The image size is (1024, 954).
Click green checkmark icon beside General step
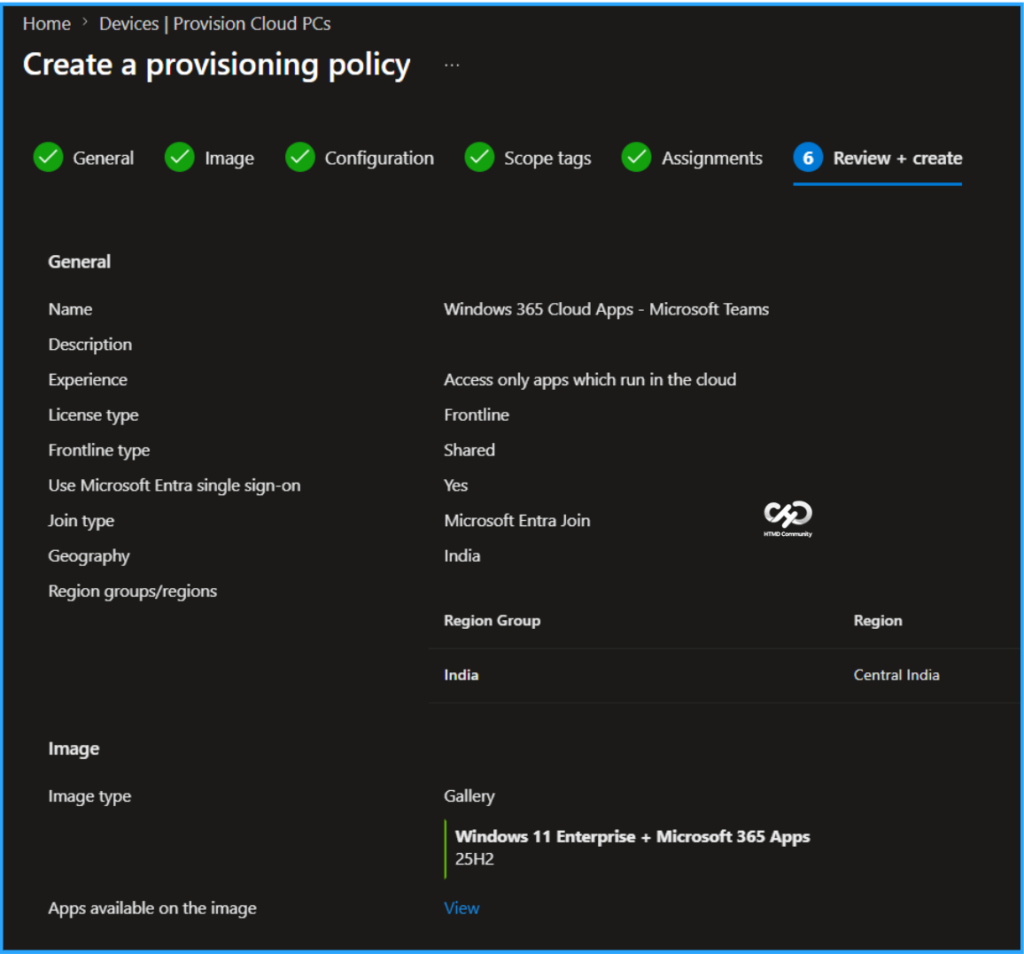[48, 157]
